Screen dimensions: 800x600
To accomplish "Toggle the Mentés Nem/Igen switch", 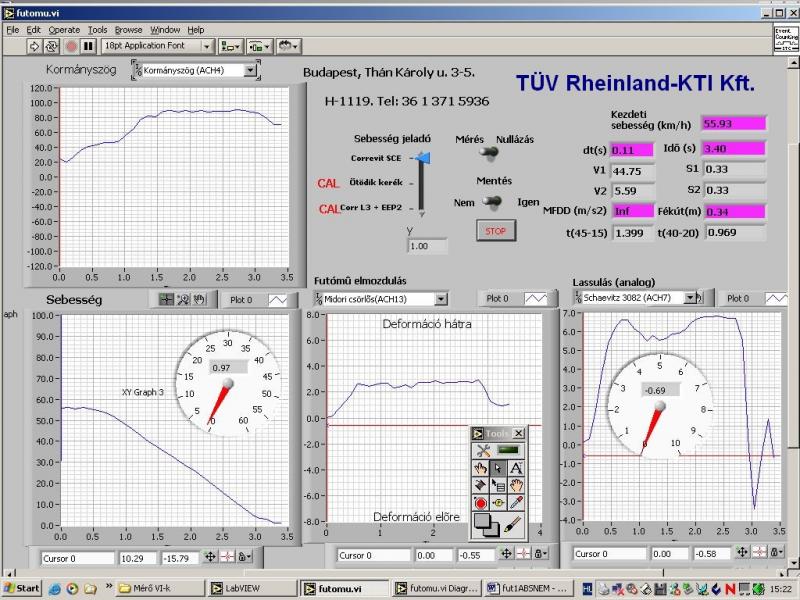I will (x=492, y=203).
